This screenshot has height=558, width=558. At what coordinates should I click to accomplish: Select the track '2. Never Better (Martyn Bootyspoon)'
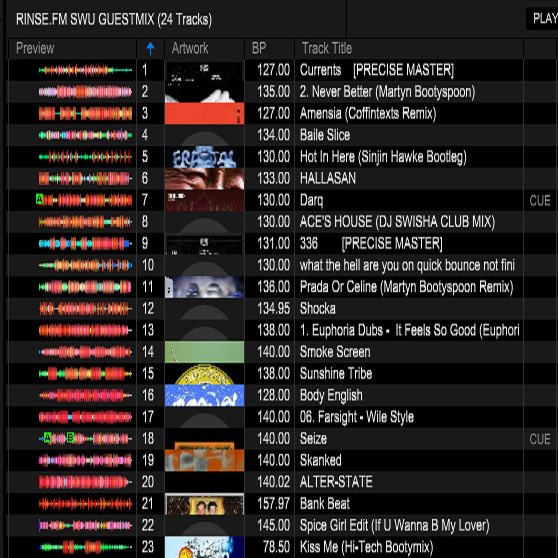point(388,92)
